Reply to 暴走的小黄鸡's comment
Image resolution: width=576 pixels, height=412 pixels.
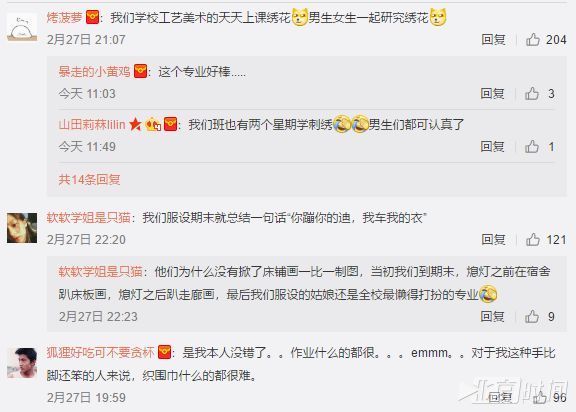pos(492,93)
